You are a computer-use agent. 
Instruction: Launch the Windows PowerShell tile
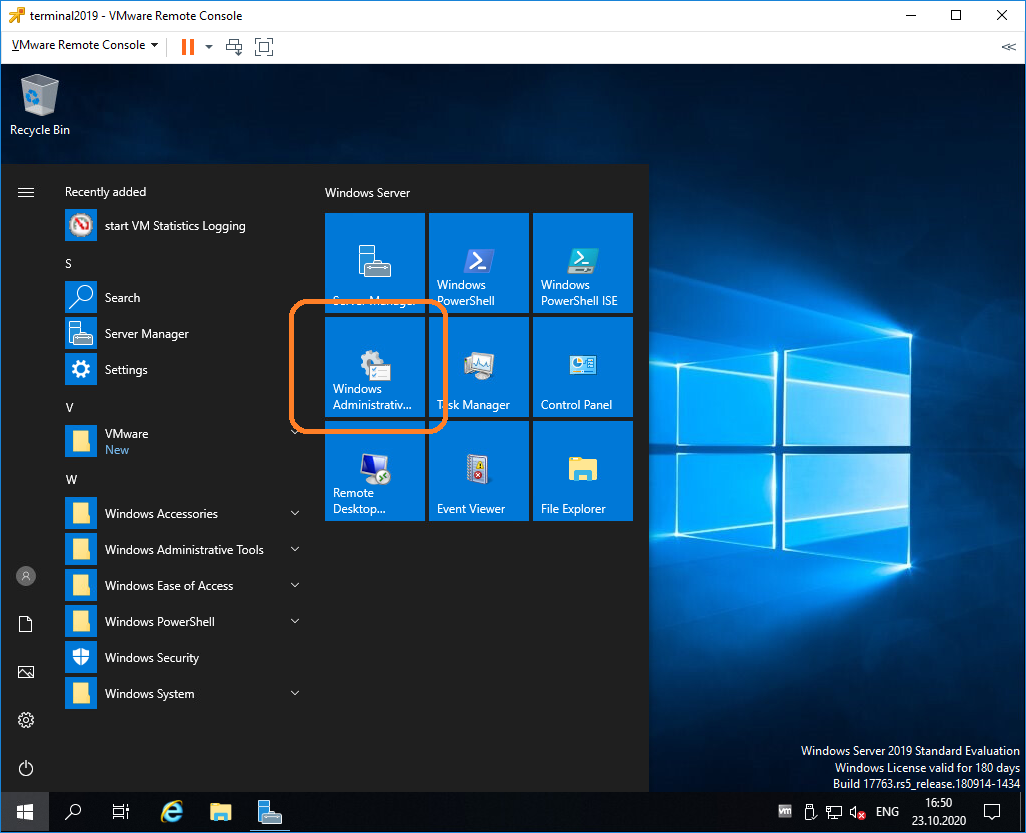point(479,263)
